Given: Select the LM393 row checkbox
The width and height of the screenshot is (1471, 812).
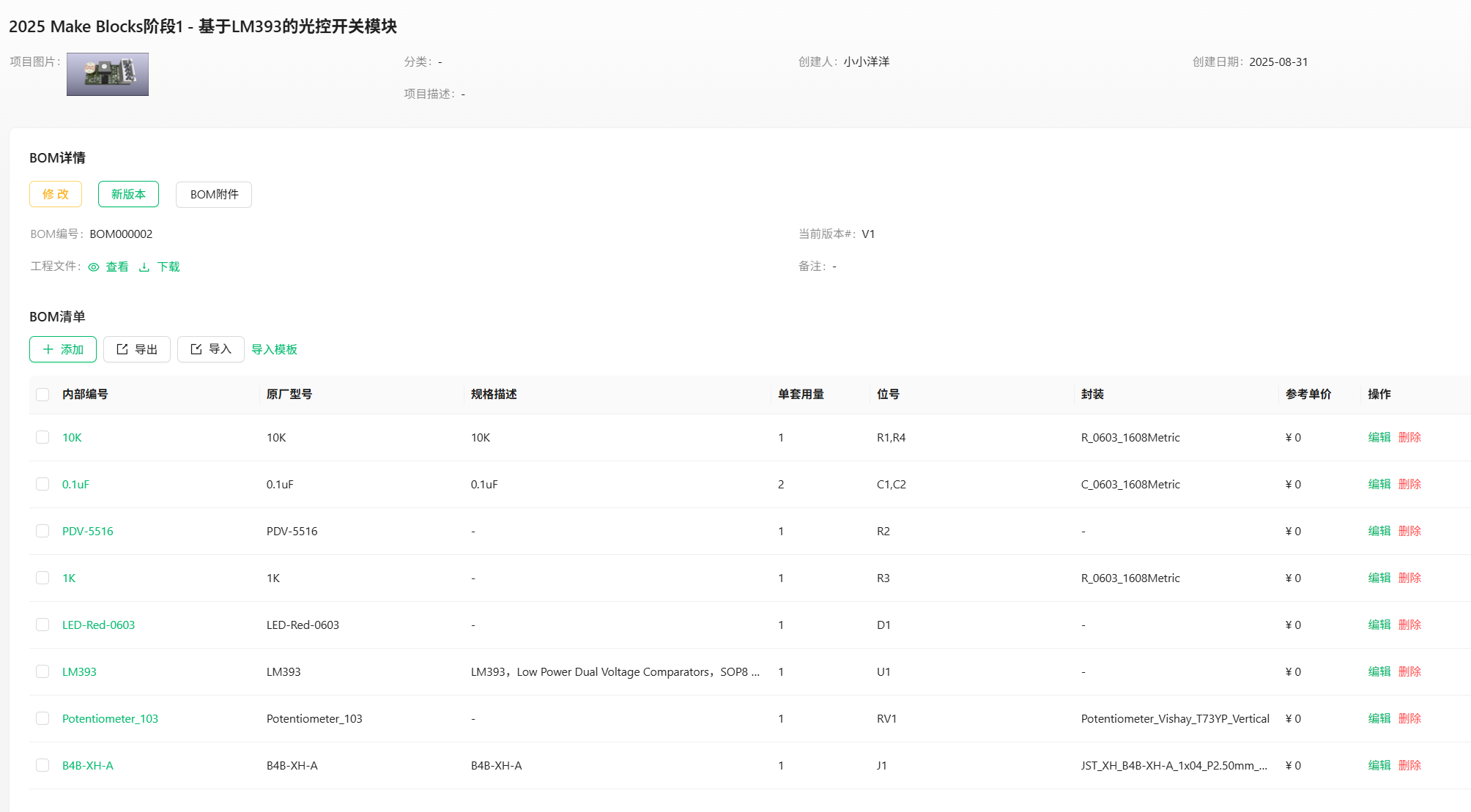Looking at the screenshot, I should [42, 671].
